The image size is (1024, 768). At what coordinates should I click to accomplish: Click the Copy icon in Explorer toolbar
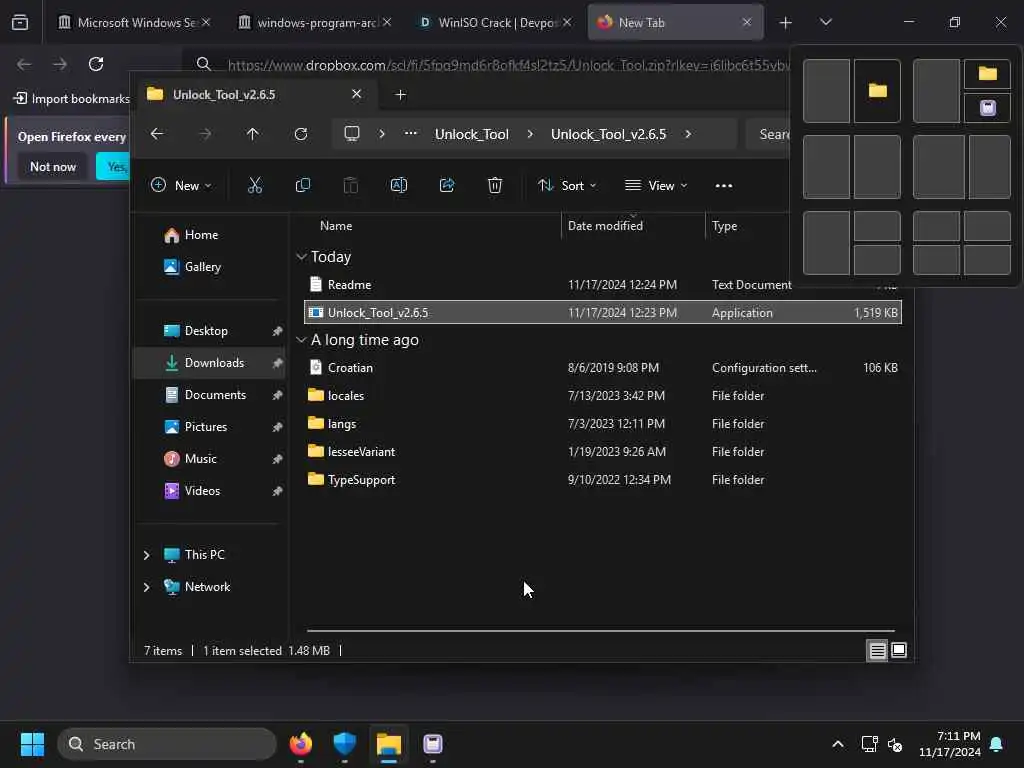pos(302,186)
